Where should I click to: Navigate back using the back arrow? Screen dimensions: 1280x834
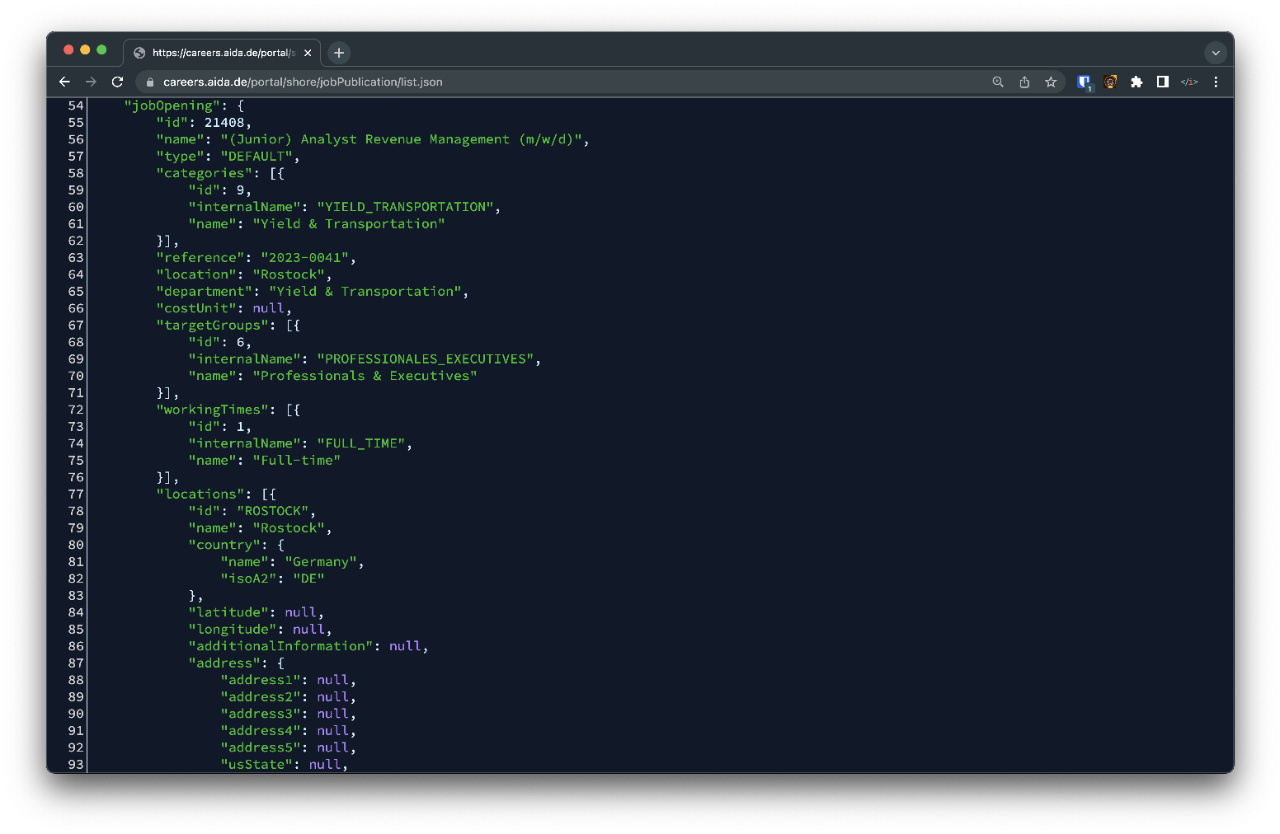click(64, 81)
